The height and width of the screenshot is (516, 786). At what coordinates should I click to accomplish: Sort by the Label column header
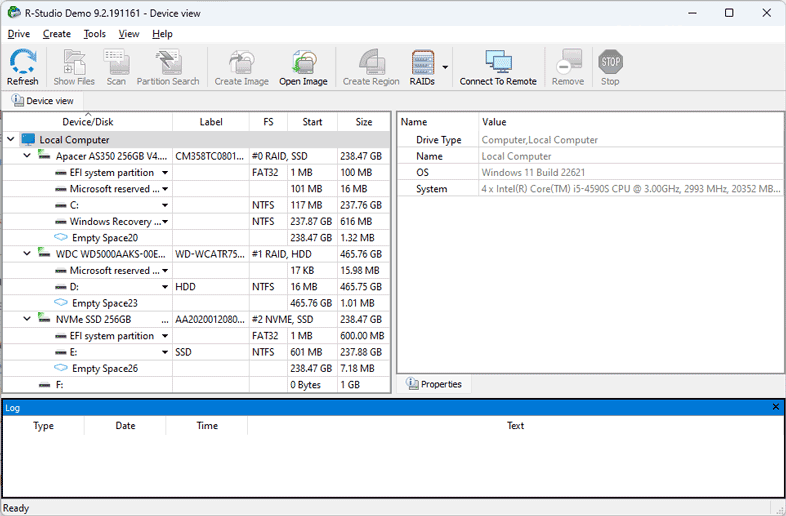(x=211, y=122)
